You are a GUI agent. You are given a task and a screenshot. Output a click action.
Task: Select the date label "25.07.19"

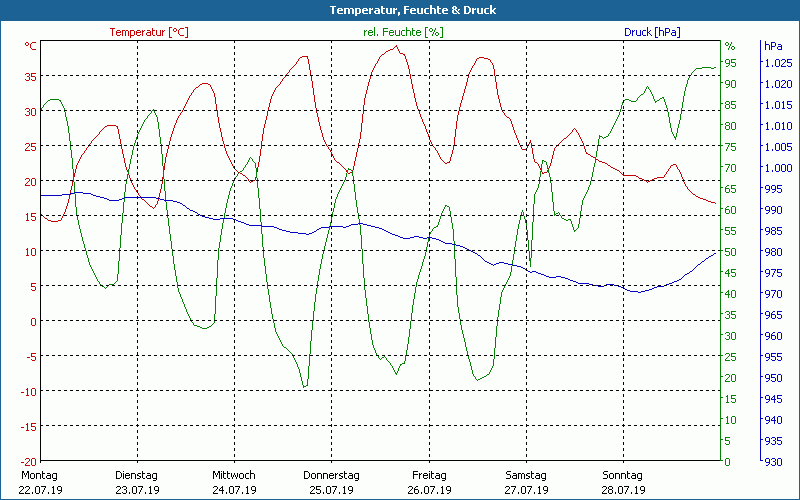tap(331, 490)
